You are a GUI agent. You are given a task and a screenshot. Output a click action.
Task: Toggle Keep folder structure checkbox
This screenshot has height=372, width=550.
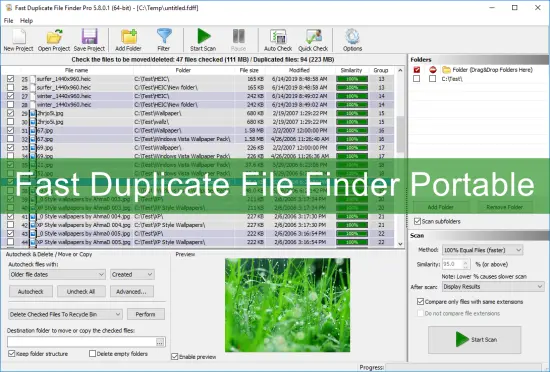pyautogui.click(x=12, y=353)
